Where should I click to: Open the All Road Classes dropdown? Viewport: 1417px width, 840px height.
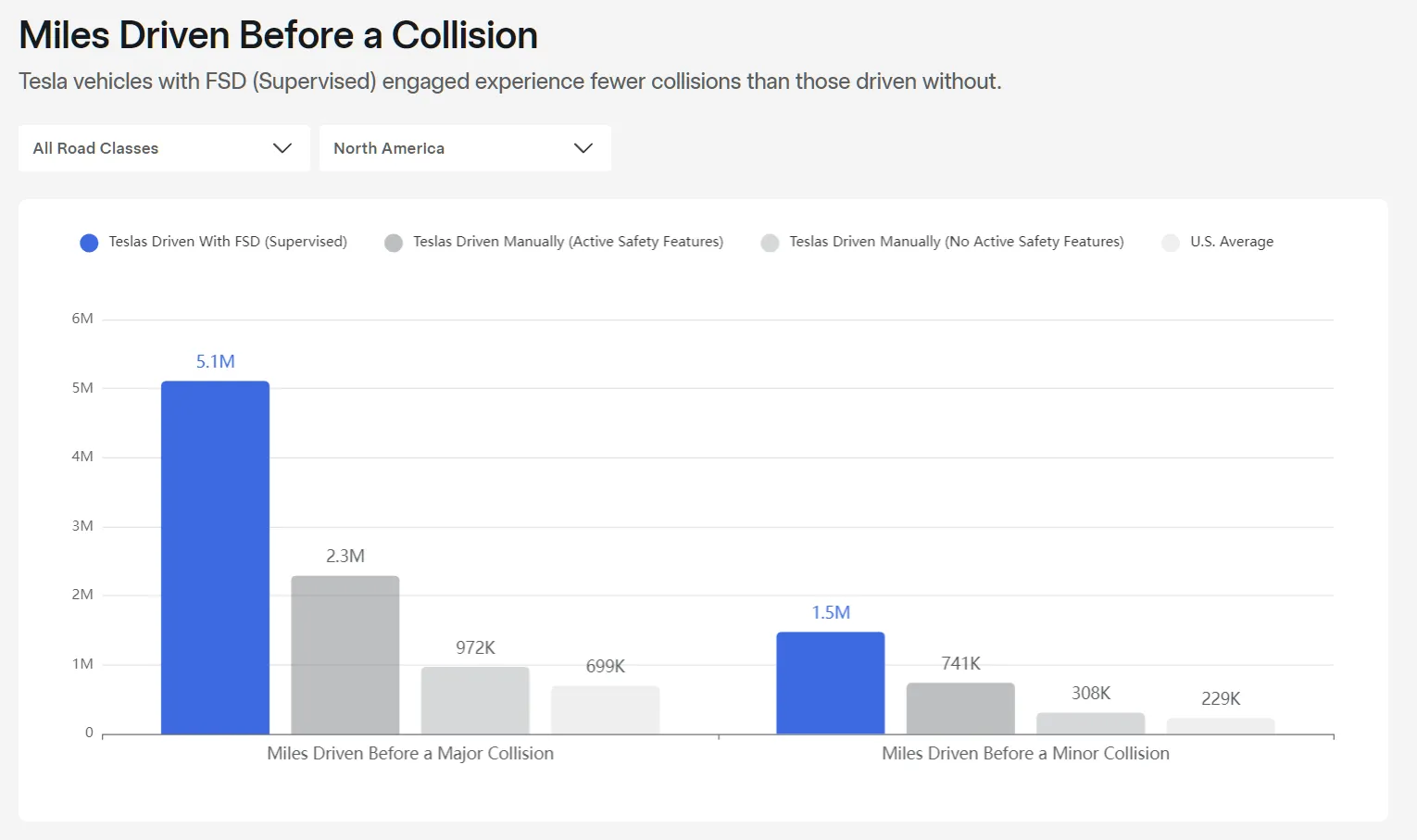pos(163,148)
